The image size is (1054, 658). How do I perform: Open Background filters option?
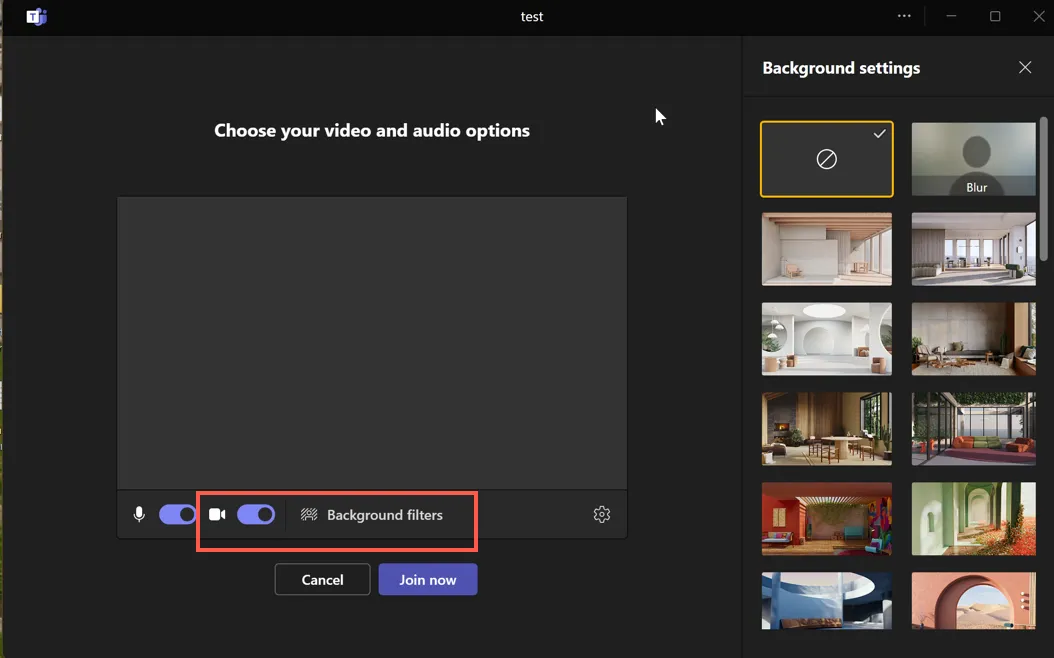372,515
